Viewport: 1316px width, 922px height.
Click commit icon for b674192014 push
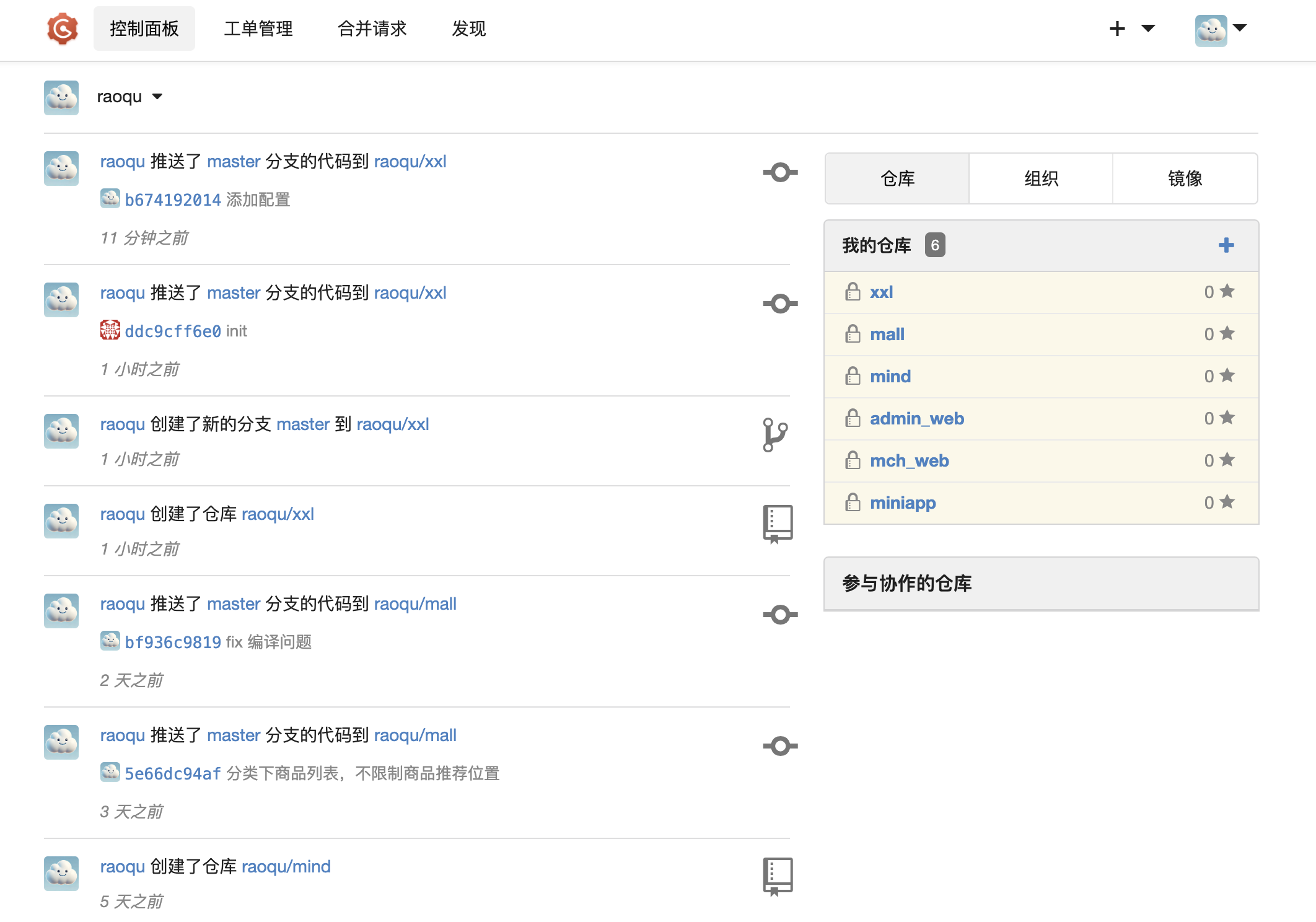tap(779, 172)
